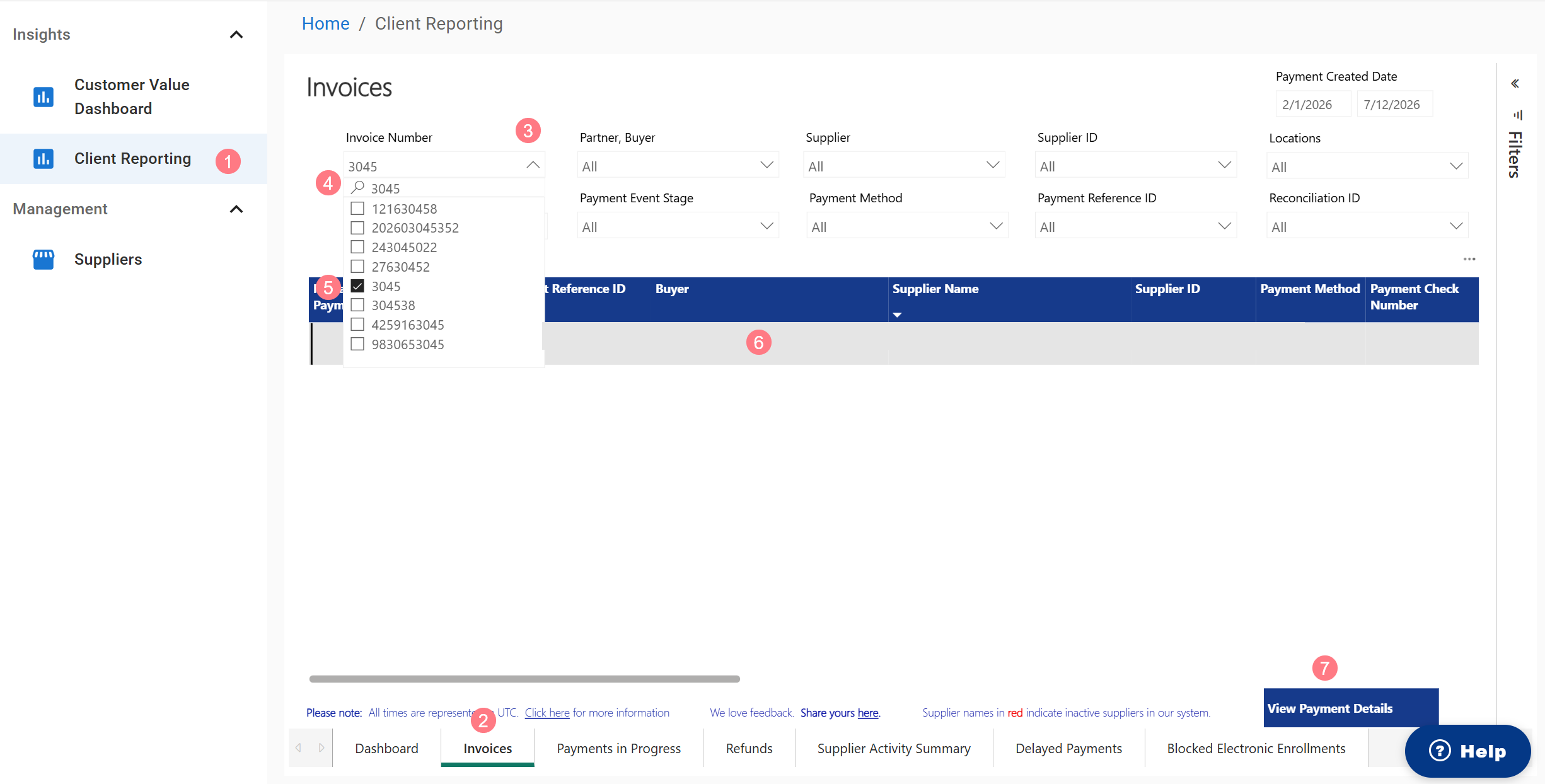The width and height of the screenshot is (1545, 784).
Task: Follow the Home breadcrumb link
Action: 325,24
